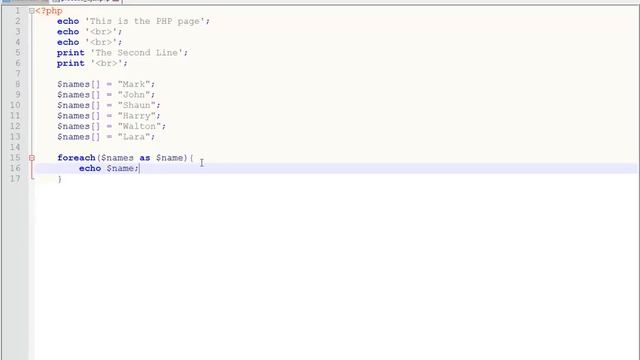
Task: Click 'The Second Line' string on line 5
Action: pos(136,53)
